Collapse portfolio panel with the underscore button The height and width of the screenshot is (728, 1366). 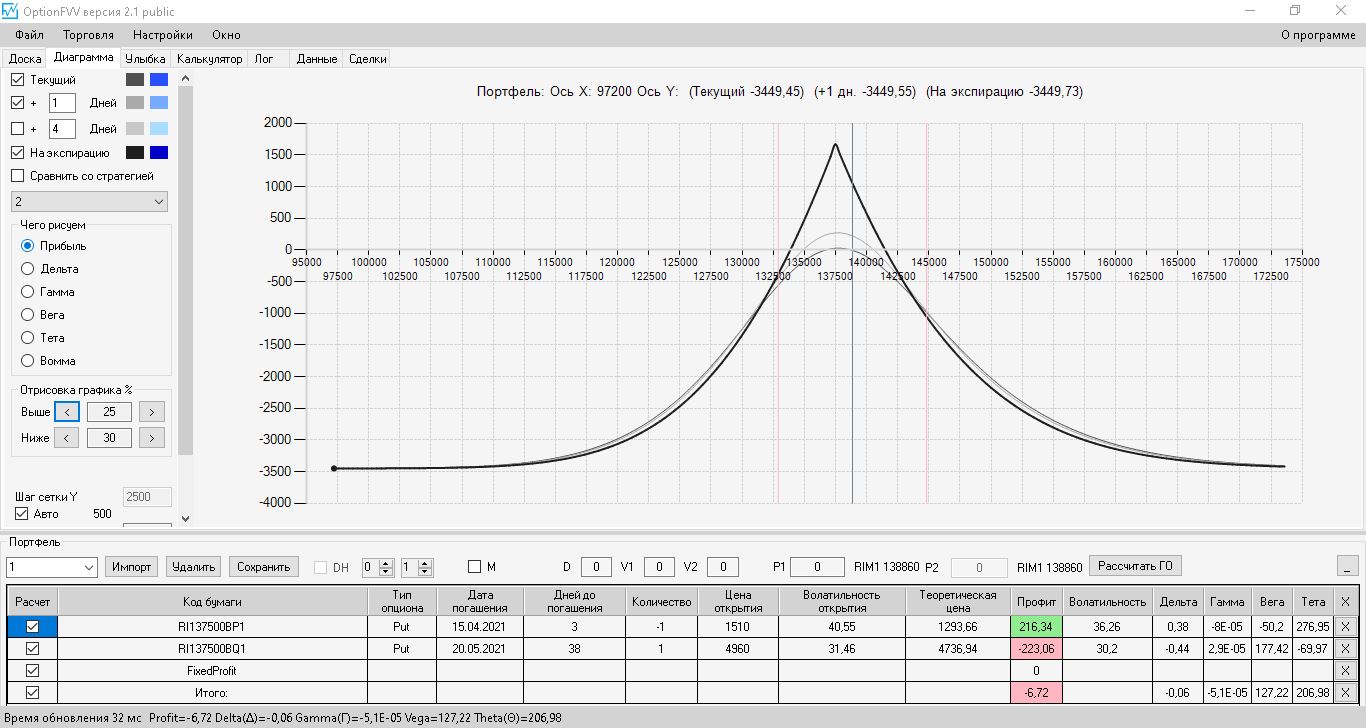point(1348,567)
